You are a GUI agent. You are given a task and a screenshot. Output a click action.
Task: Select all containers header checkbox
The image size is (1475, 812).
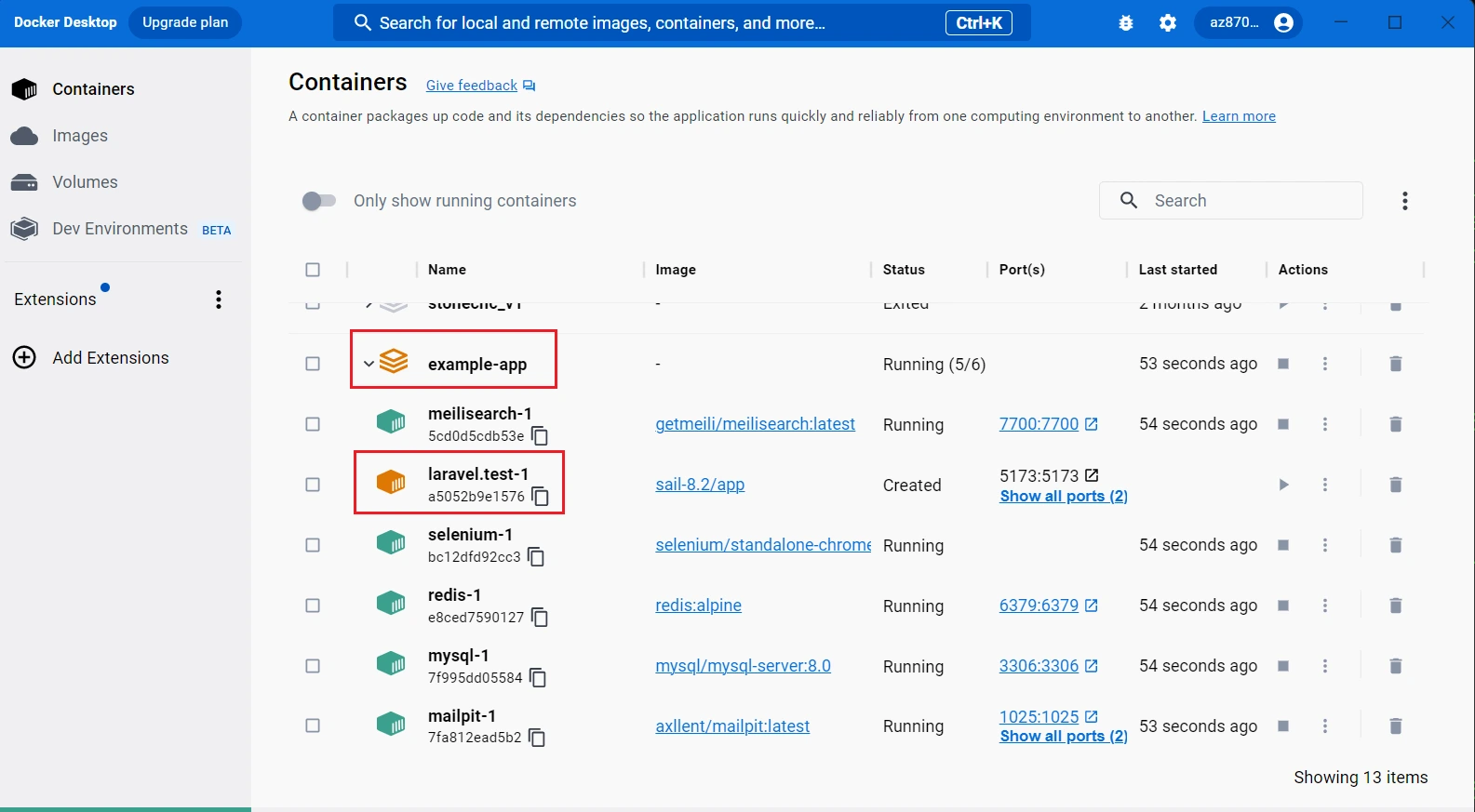click(313, 270)
